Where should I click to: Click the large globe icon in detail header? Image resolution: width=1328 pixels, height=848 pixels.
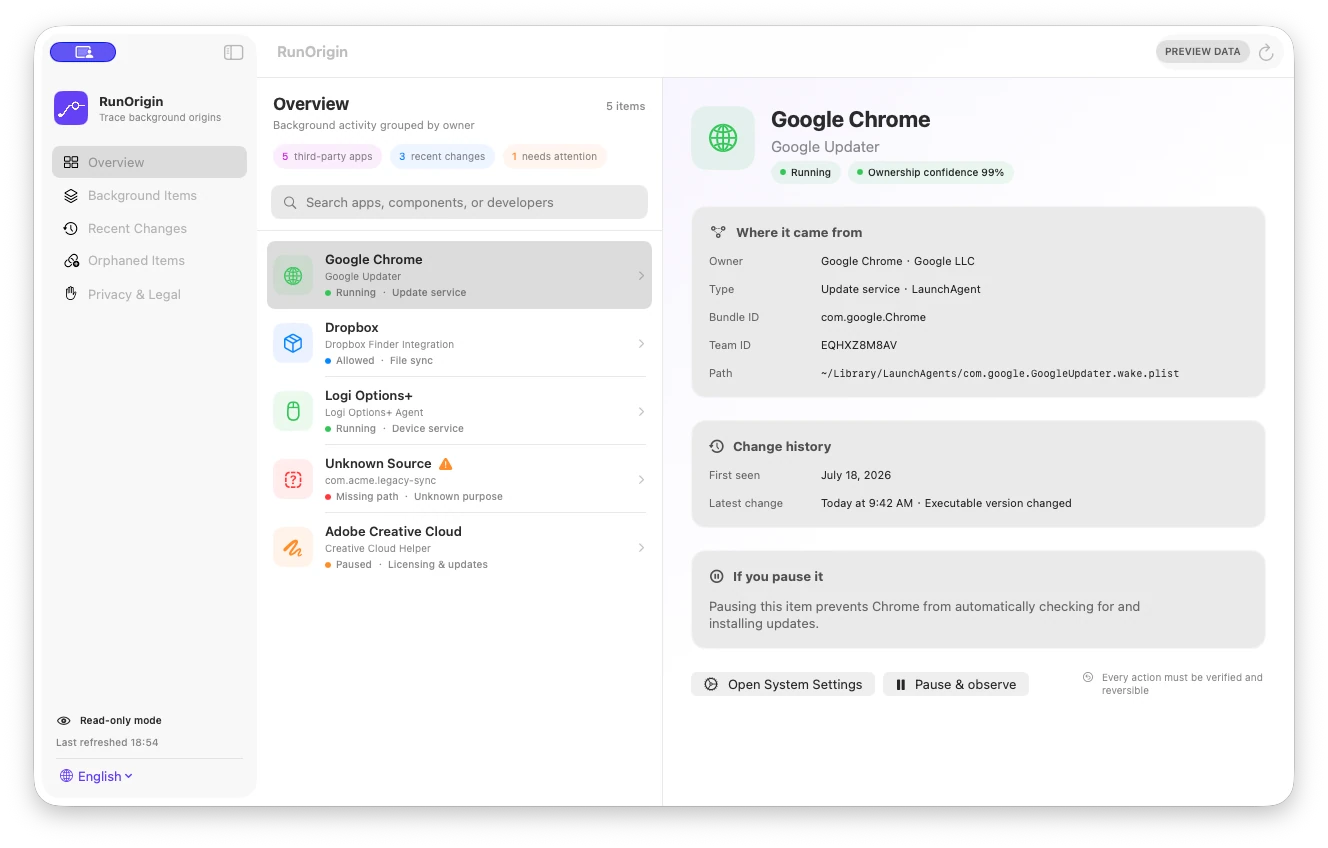pos(723,138)
